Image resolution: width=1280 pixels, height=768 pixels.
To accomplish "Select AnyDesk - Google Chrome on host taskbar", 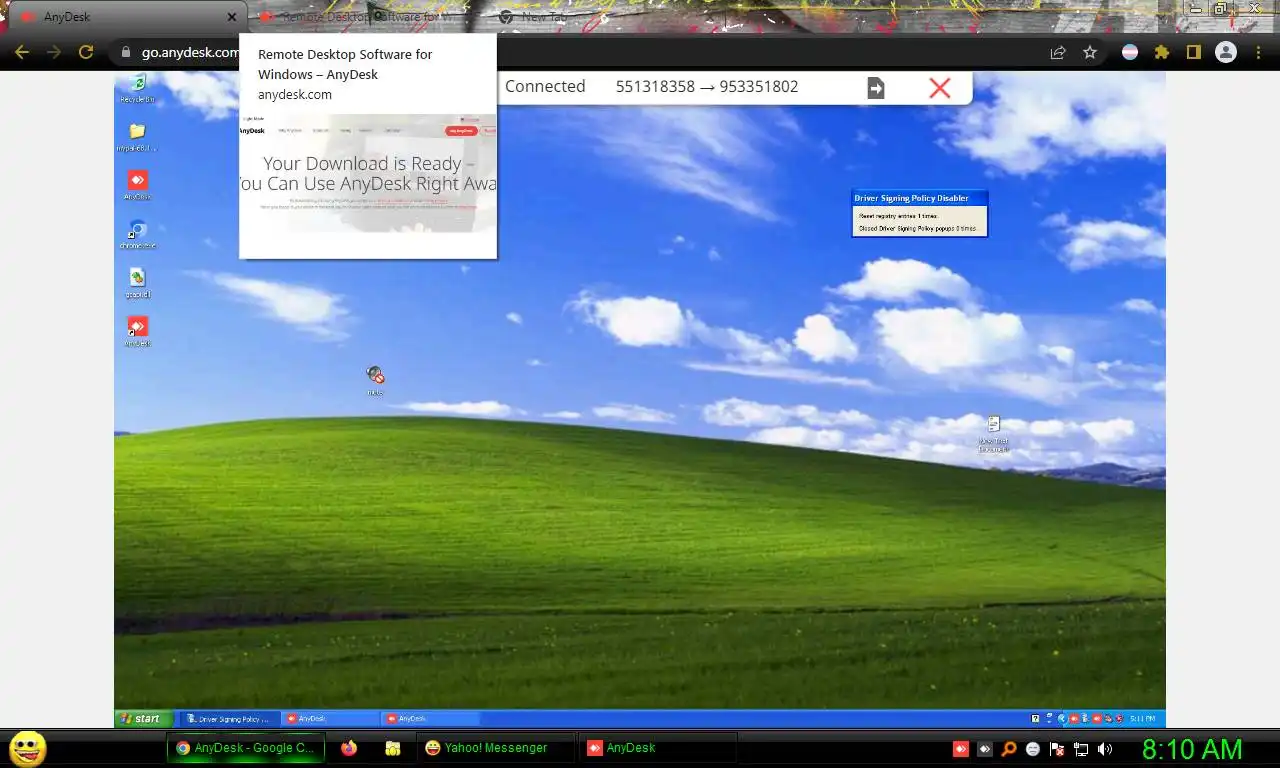I will [x=245, y=748].
